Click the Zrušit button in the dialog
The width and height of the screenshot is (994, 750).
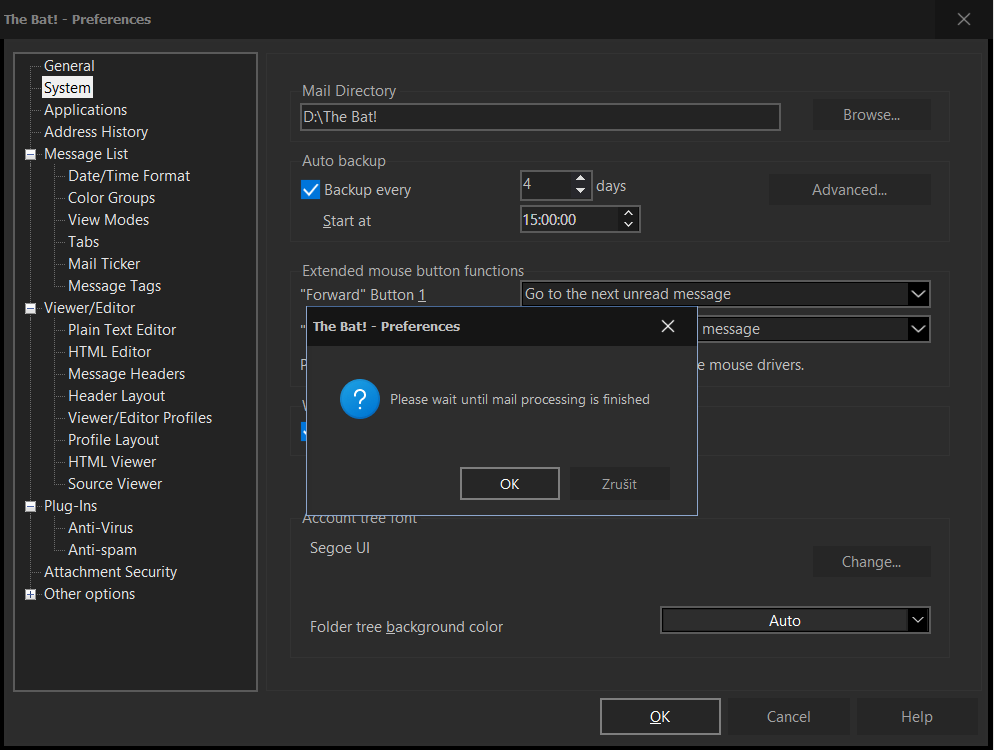[x=619, y=484]
